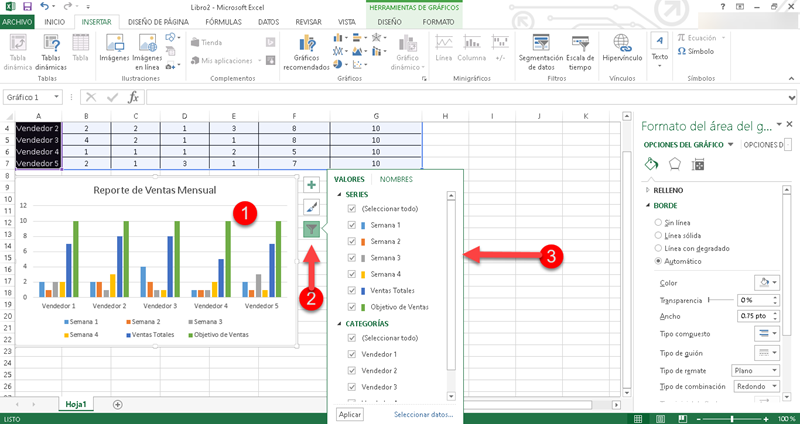
Task: Insert a Columna sparkline
Action: coord(472,49)
